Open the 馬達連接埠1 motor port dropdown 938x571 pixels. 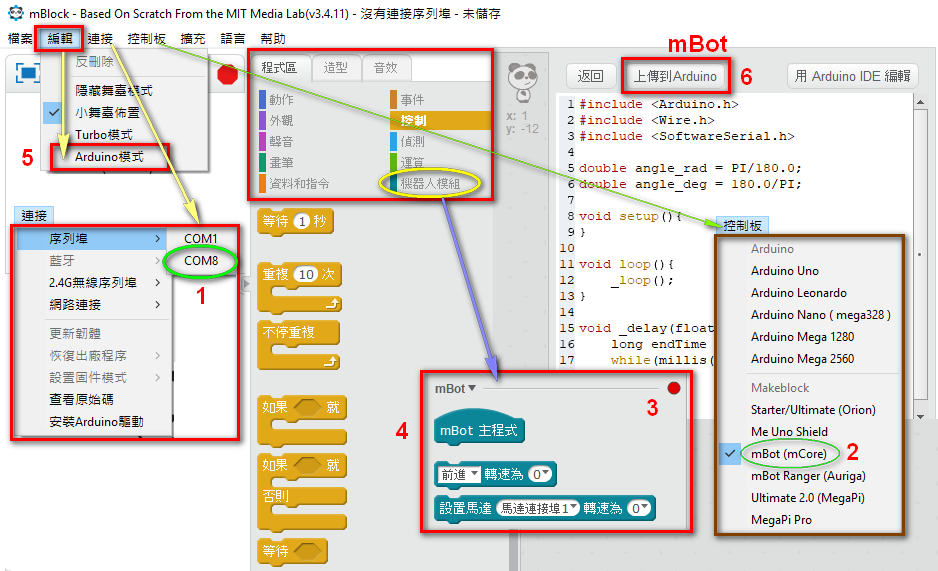[539, 508]
